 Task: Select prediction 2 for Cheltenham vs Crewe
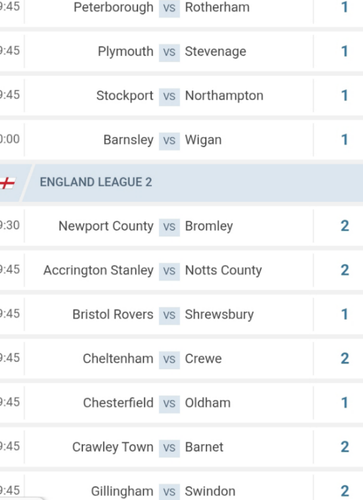[345, 359]
